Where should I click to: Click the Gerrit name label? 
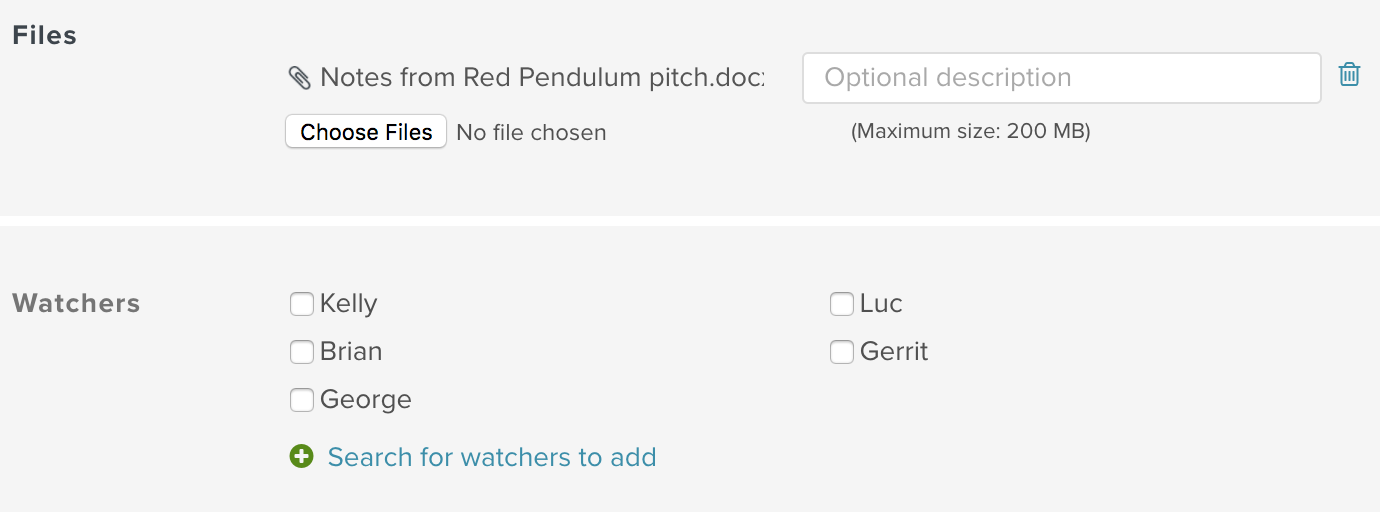pos(894,352)
